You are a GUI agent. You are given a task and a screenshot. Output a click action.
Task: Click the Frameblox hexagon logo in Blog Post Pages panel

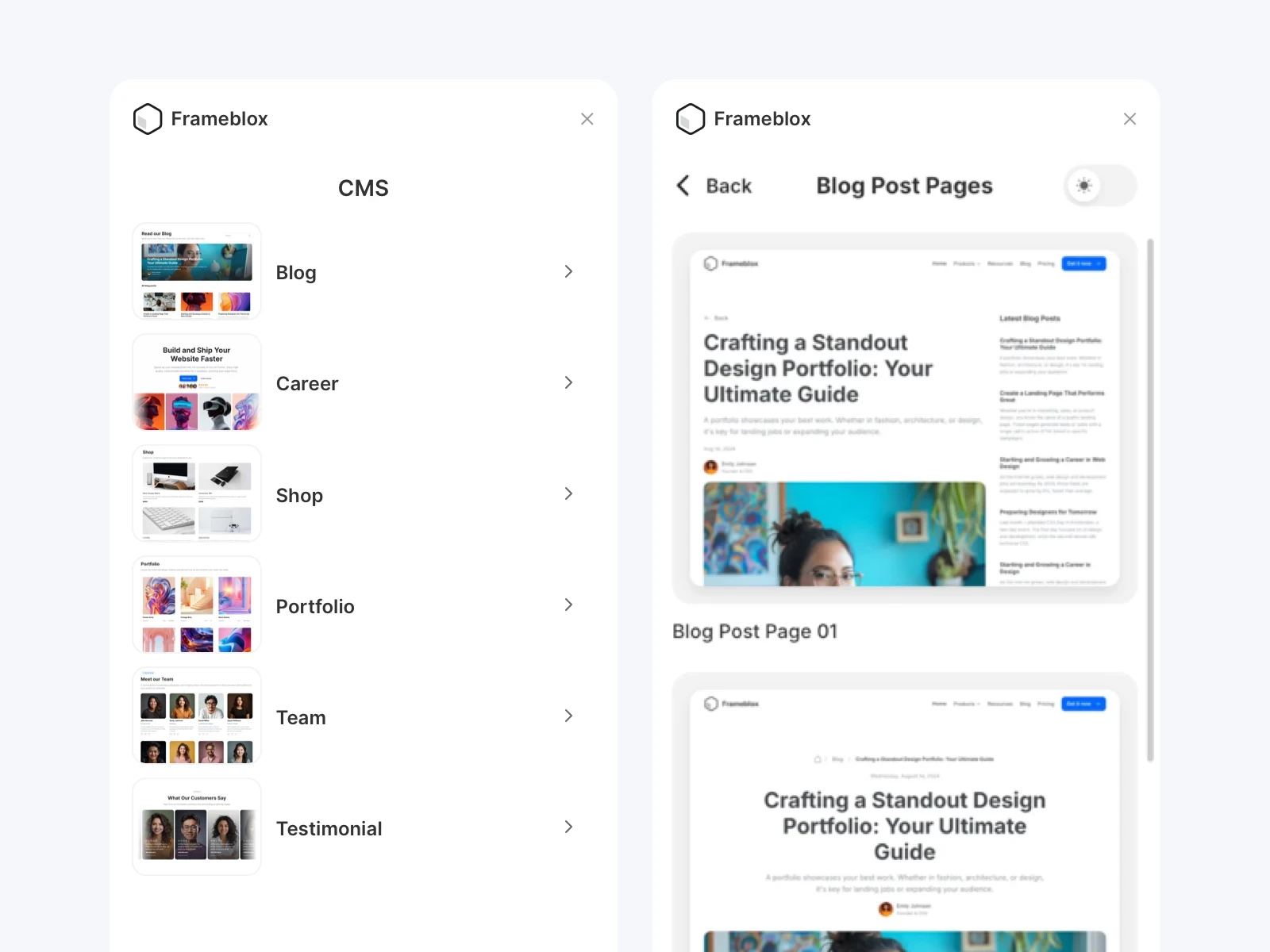691,119
